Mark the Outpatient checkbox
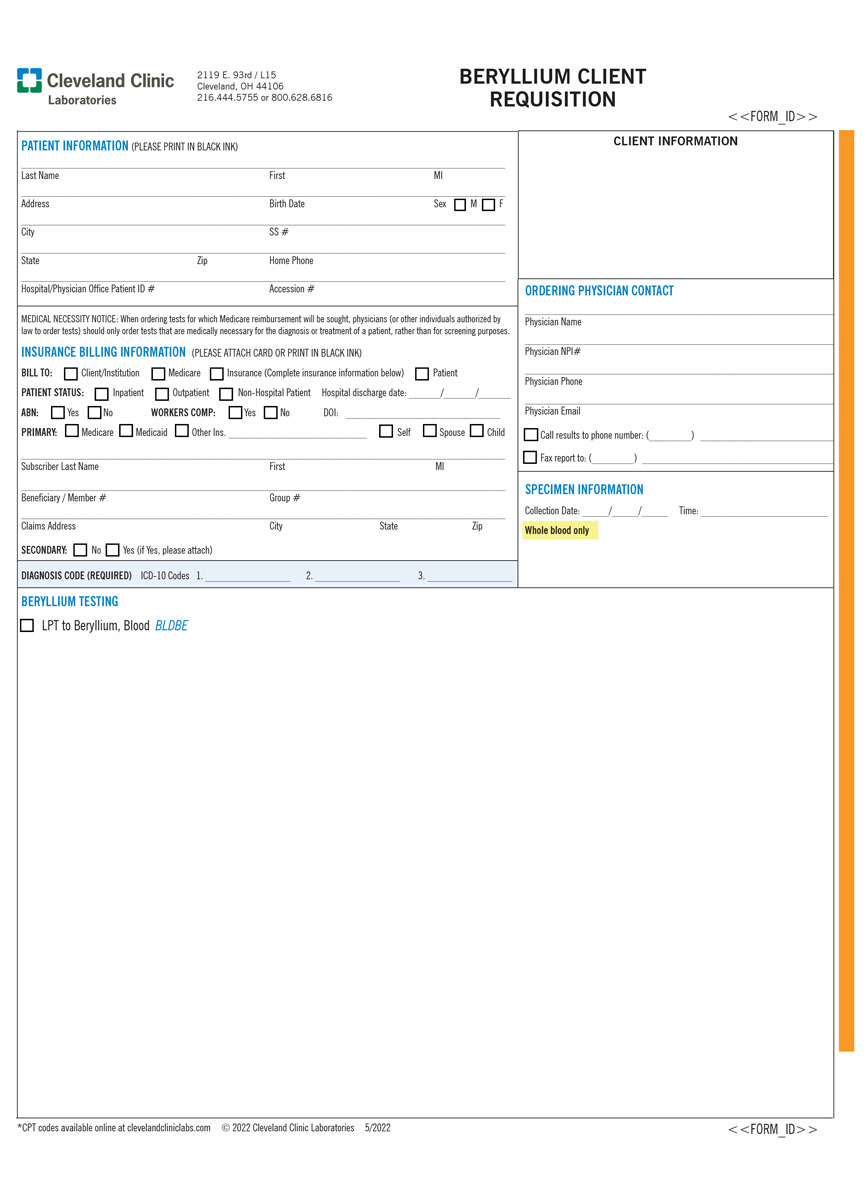Viewport: 867px width, 1200px height. pos(162,394)
